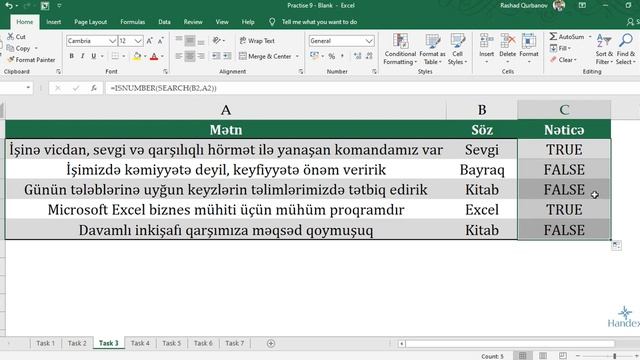Open Find & Select menu

pos(625,49)
